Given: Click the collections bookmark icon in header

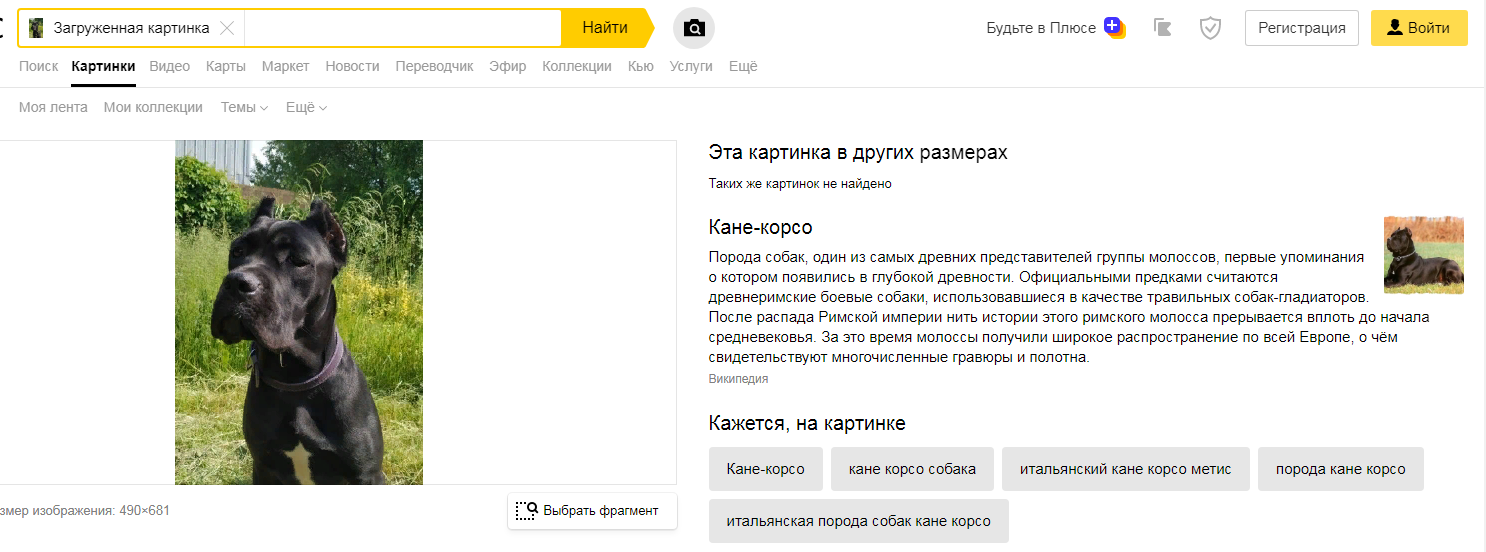Looking at the screenshot, I should click(1162, 28).
